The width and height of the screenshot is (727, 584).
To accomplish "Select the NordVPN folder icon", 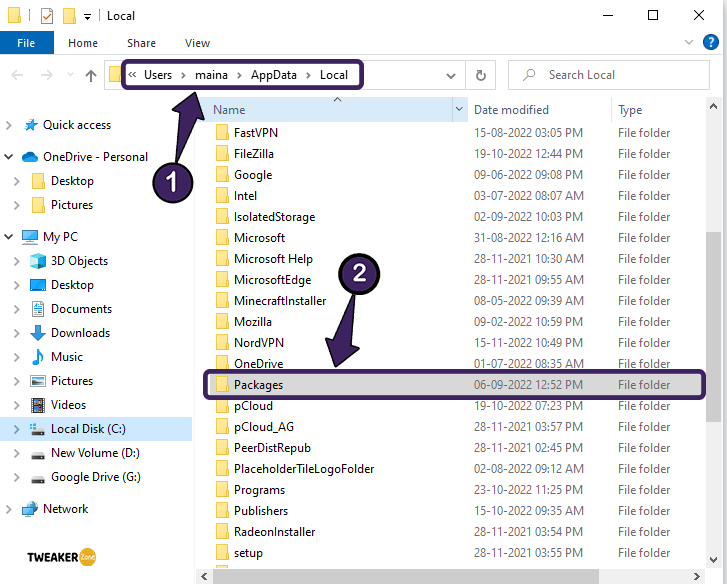I will 222,343.
